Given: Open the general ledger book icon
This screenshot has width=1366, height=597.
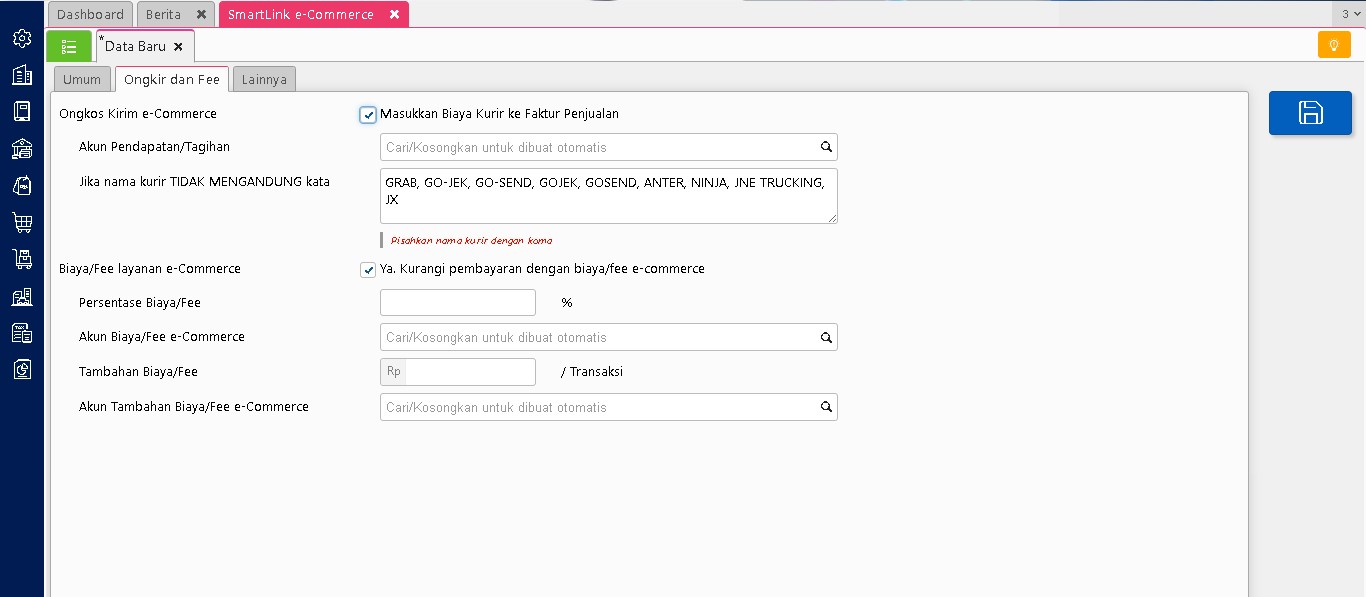Looking at the screenshot, I should coord(22,111).
